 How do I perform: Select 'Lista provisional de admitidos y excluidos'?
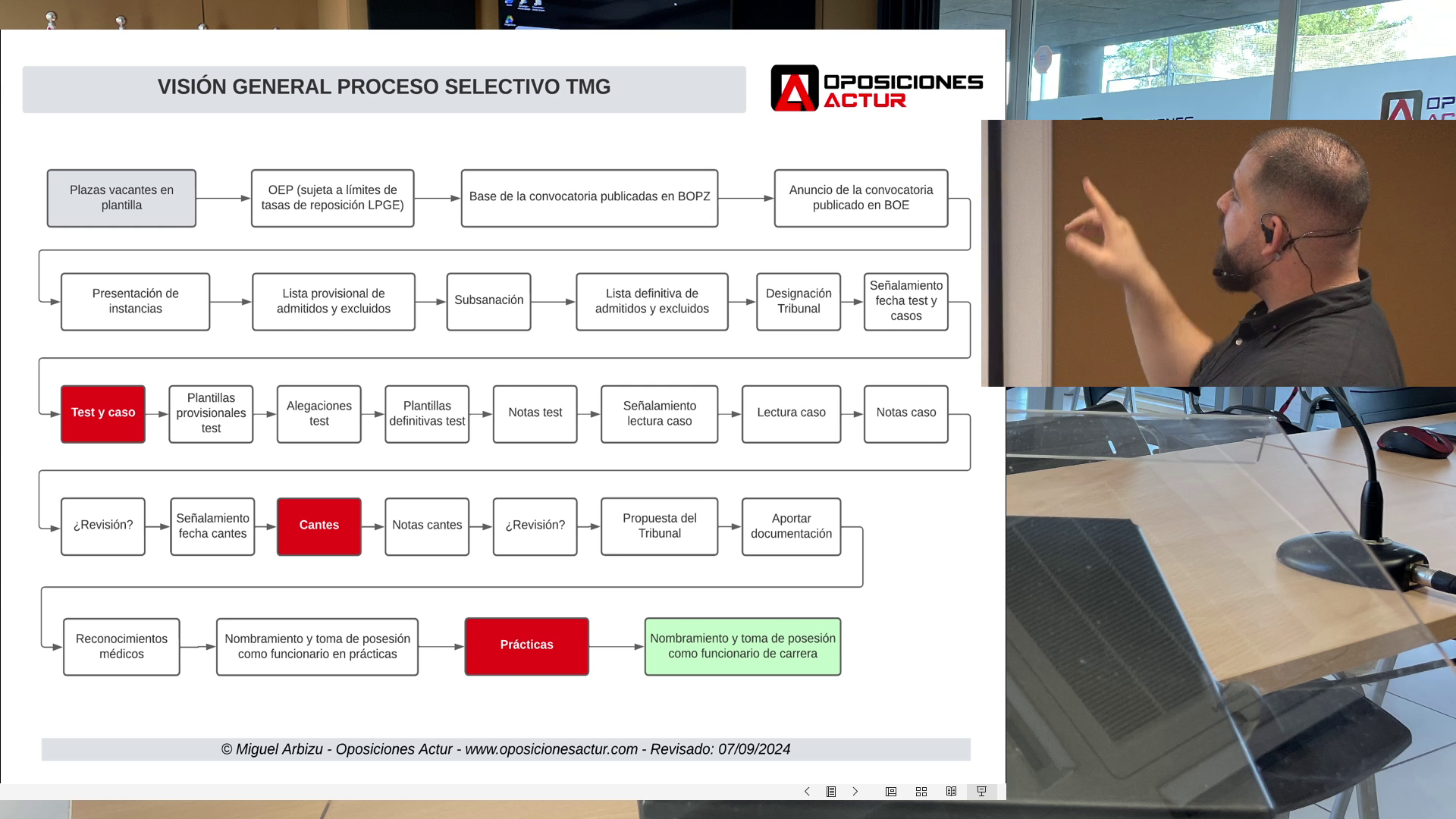click(x=334, y=302)
